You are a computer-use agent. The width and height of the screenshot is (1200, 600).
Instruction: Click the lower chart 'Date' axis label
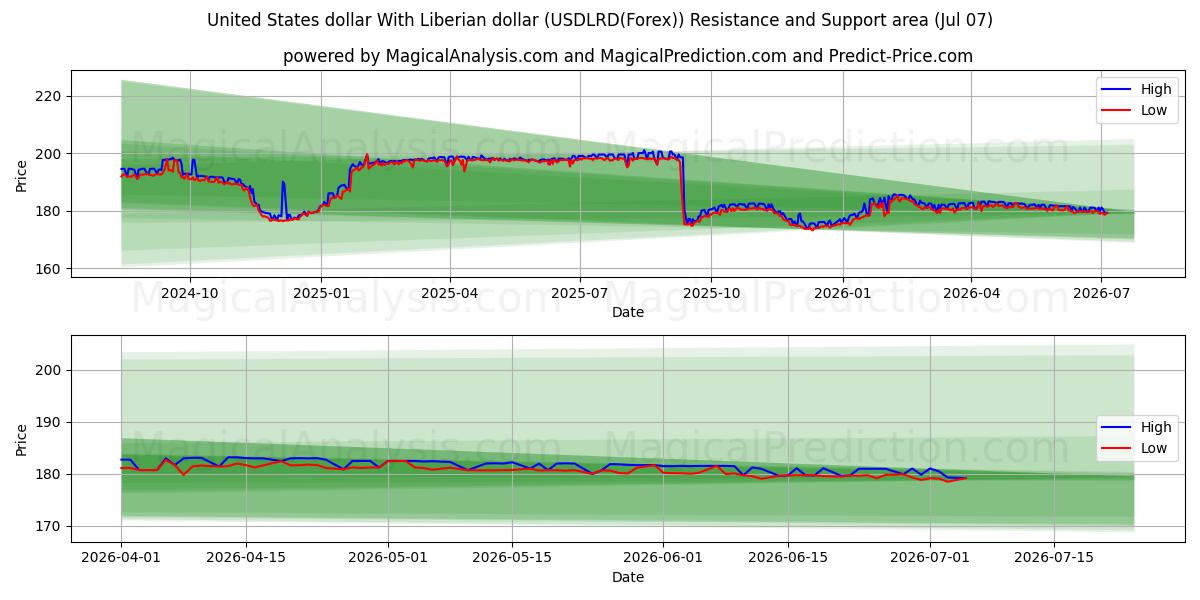(x=628, y=577)
